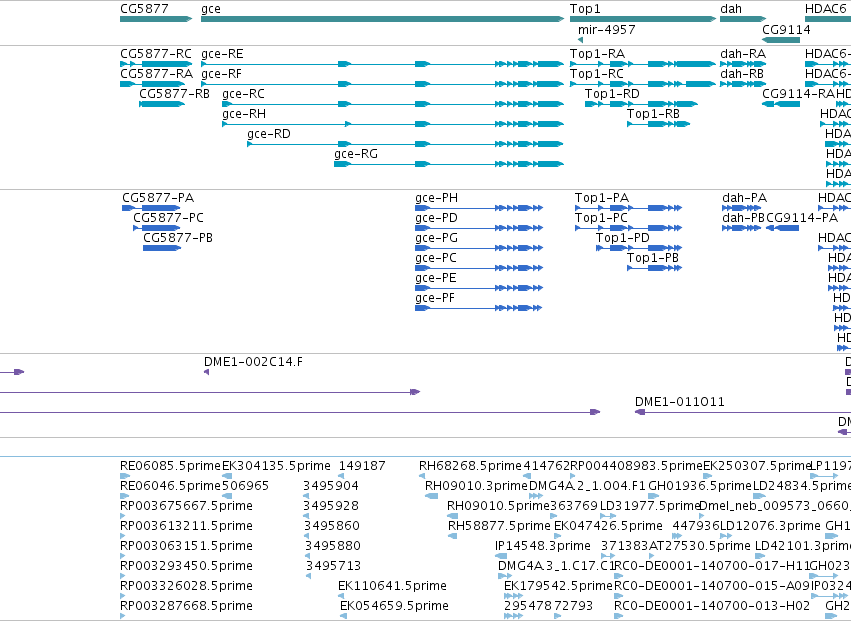This screenshot has width=851, height=621.
Task: Click the RP003675667.5prime EST marker
Action: [123, 516]
